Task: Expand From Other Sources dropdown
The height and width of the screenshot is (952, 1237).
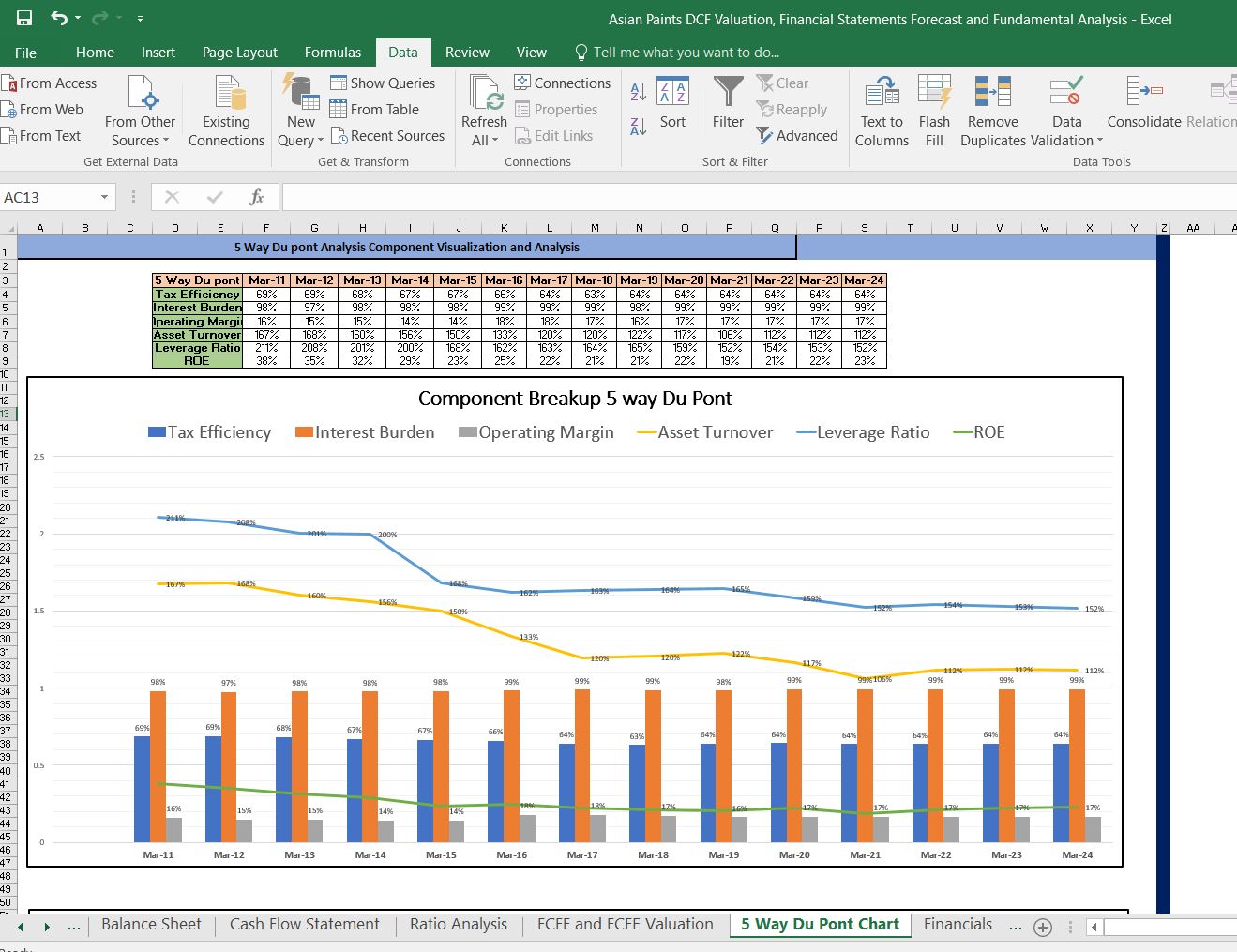Action: tap(141, 113)
